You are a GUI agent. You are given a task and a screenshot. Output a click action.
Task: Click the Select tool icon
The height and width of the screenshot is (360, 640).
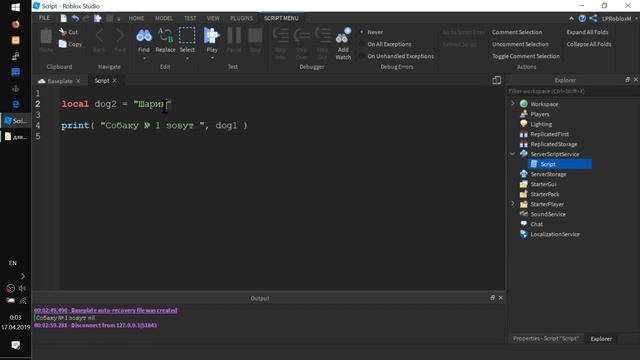[x=187, y=36]
